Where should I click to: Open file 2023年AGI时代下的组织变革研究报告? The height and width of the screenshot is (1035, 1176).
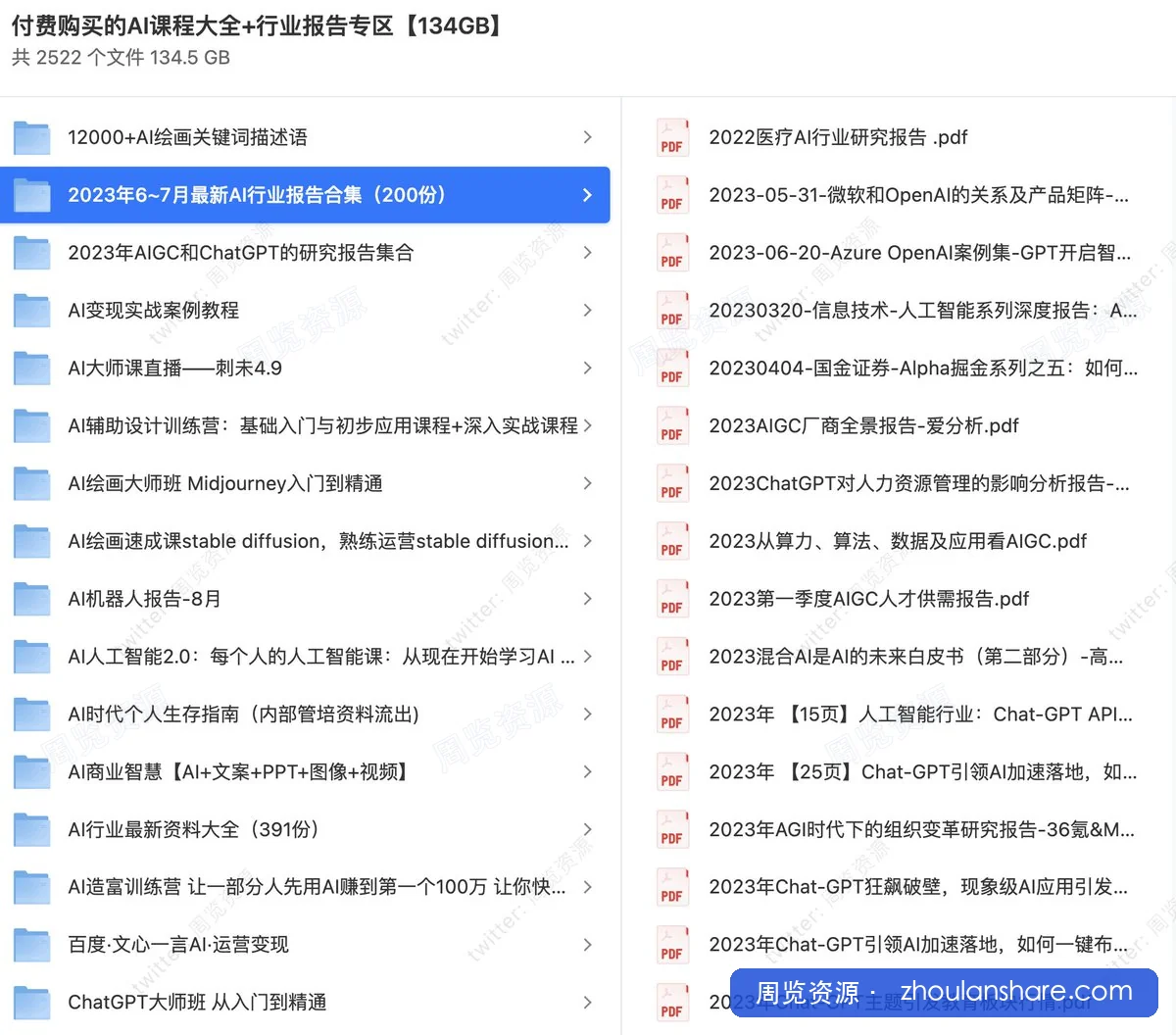(921, 830)
